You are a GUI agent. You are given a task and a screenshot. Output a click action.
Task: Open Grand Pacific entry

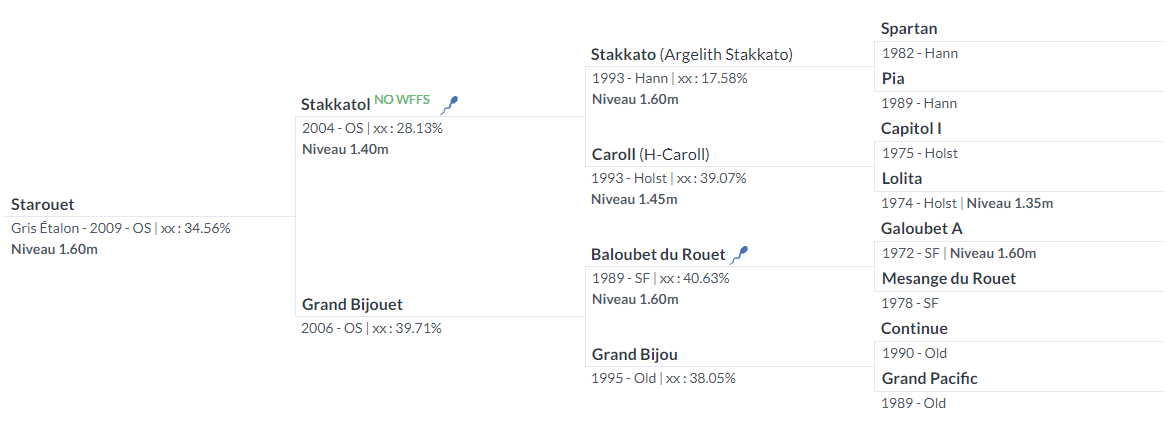coord(929,379)
